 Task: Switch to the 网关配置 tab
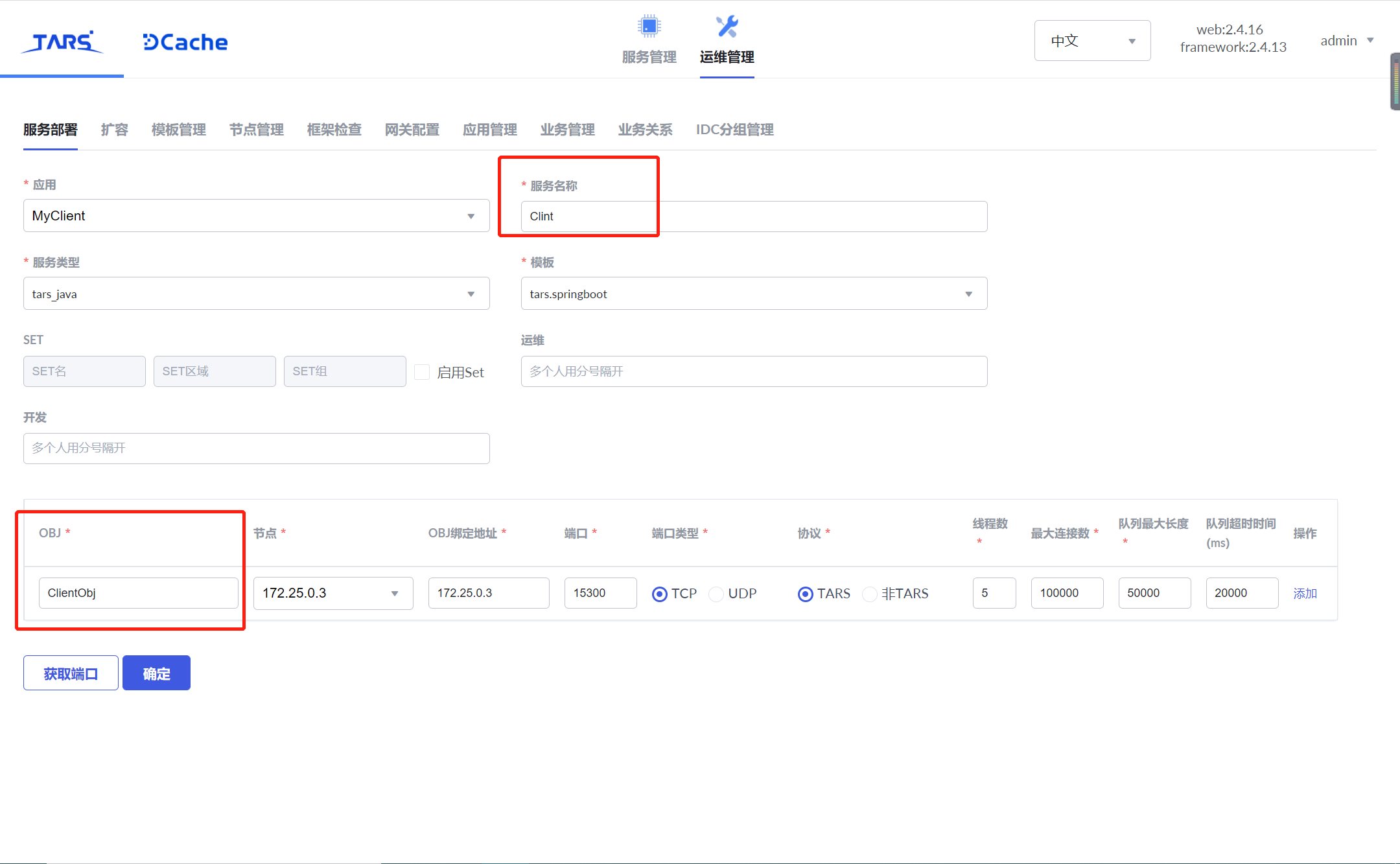pyautogui.click(x=412, y=130)
